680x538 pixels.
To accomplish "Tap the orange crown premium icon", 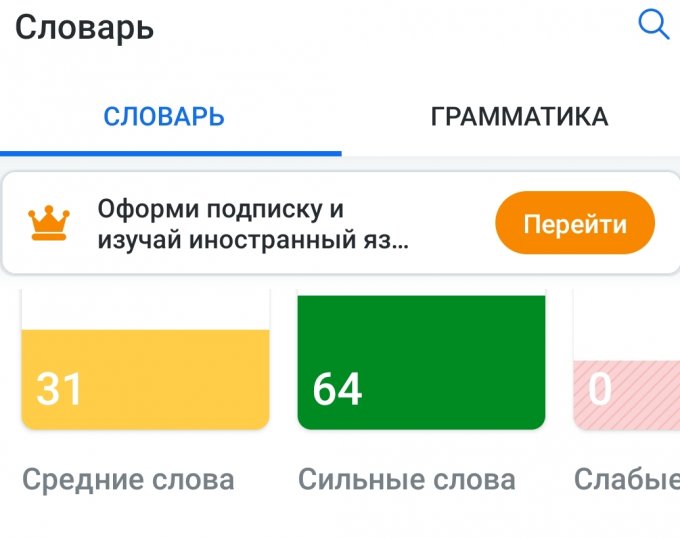I will pos(47,223).
